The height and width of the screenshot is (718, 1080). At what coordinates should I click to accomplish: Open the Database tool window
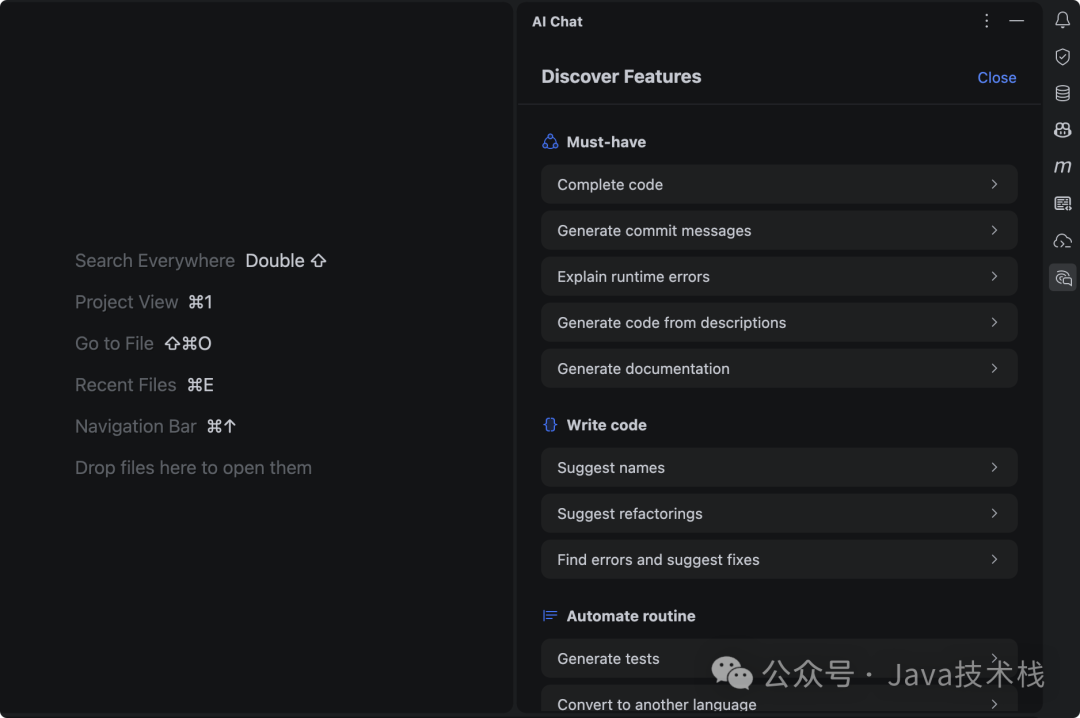pyautogui.click(x=1062, y=93)
